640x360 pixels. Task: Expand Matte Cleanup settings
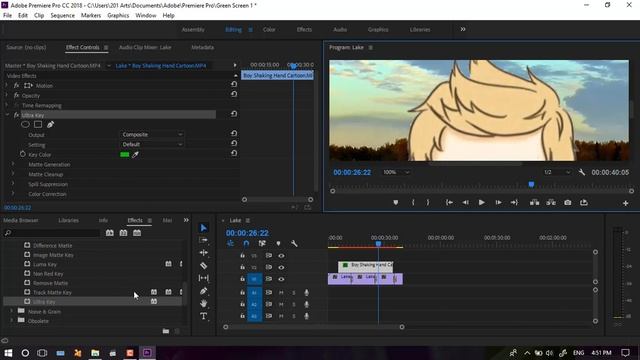click(x=13, y=174)
